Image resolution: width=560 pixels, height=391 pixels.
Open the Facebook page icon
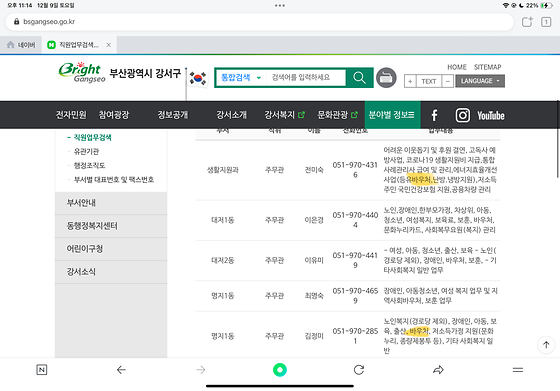pyautogui.click(x=434, y=115)
